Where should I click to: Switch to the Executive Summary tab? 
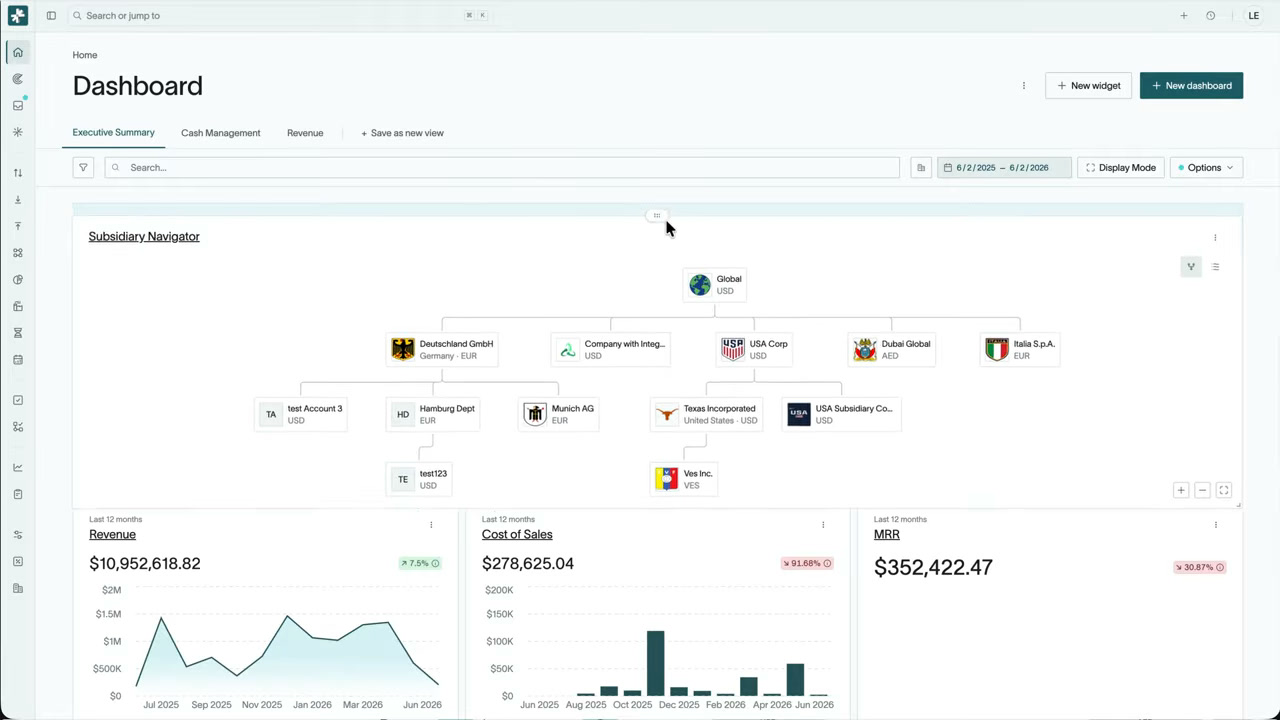click(x=113, y=133)
